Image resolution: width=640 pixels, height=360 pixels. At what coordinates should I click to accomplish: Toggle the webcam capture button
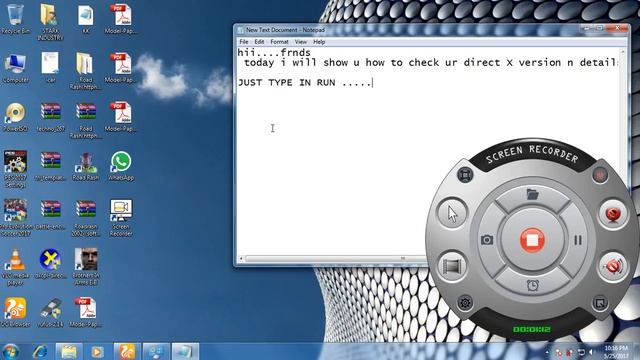click(612, 214)
